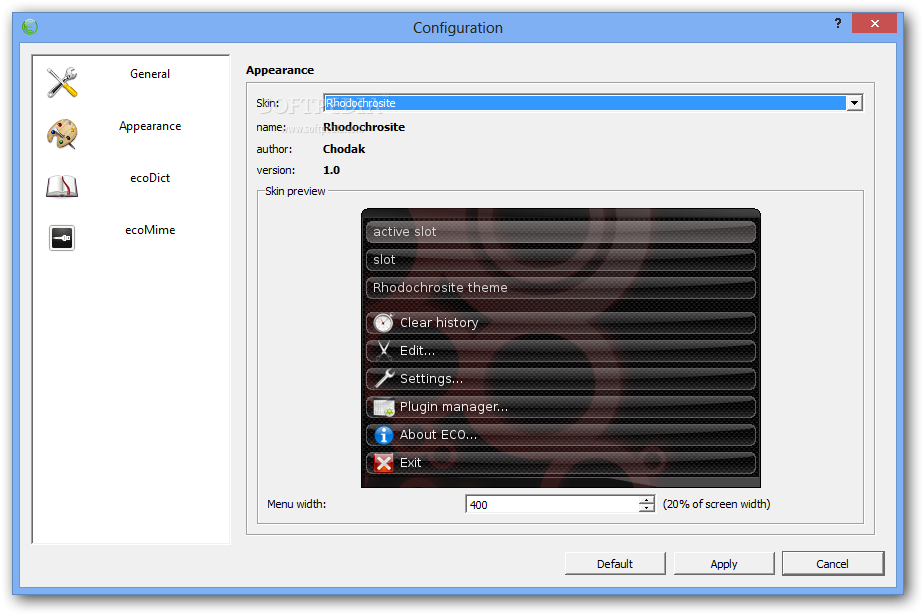Click the version value 1.0

coord(331,170)
